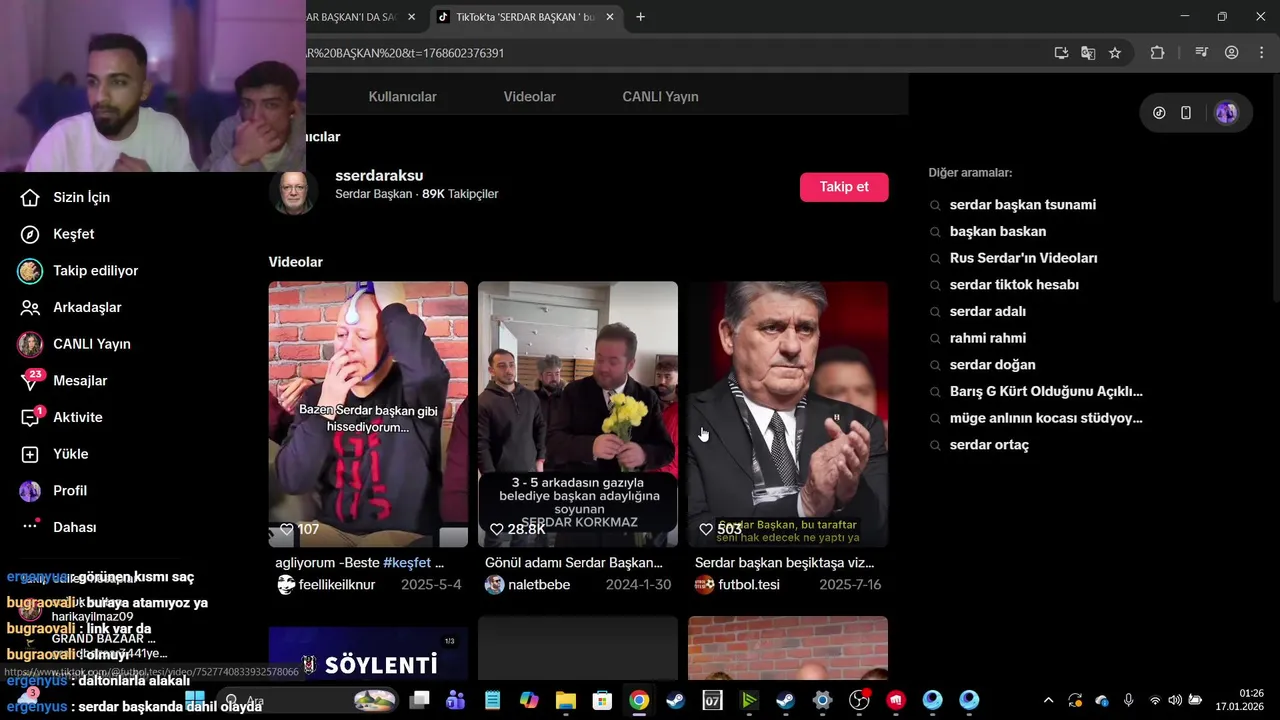The width and height of the screenshot is (1280, 720).
Task: Open the media controls icon
Action: pos(1202,53)
